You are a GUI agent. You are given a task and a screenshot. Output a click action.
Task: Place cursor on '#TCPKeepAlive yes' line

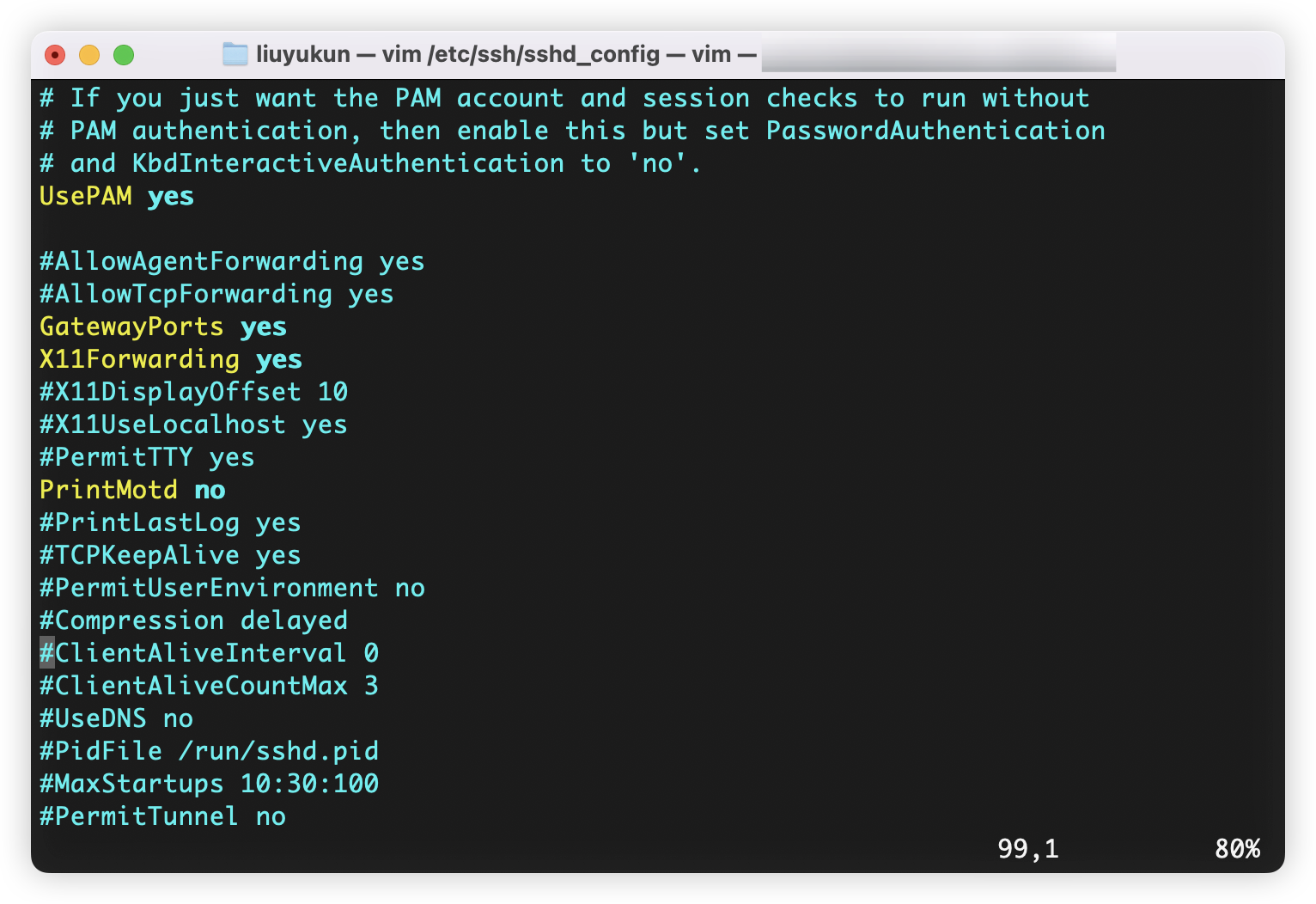point(170,556)
